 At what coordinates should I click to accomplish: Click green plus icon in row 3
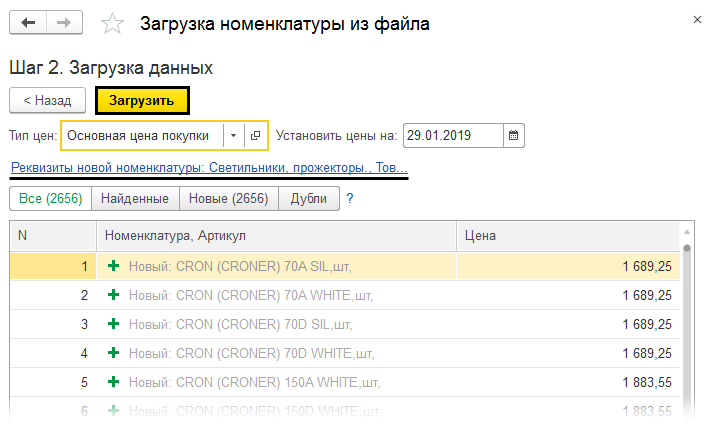coord(113,324)
